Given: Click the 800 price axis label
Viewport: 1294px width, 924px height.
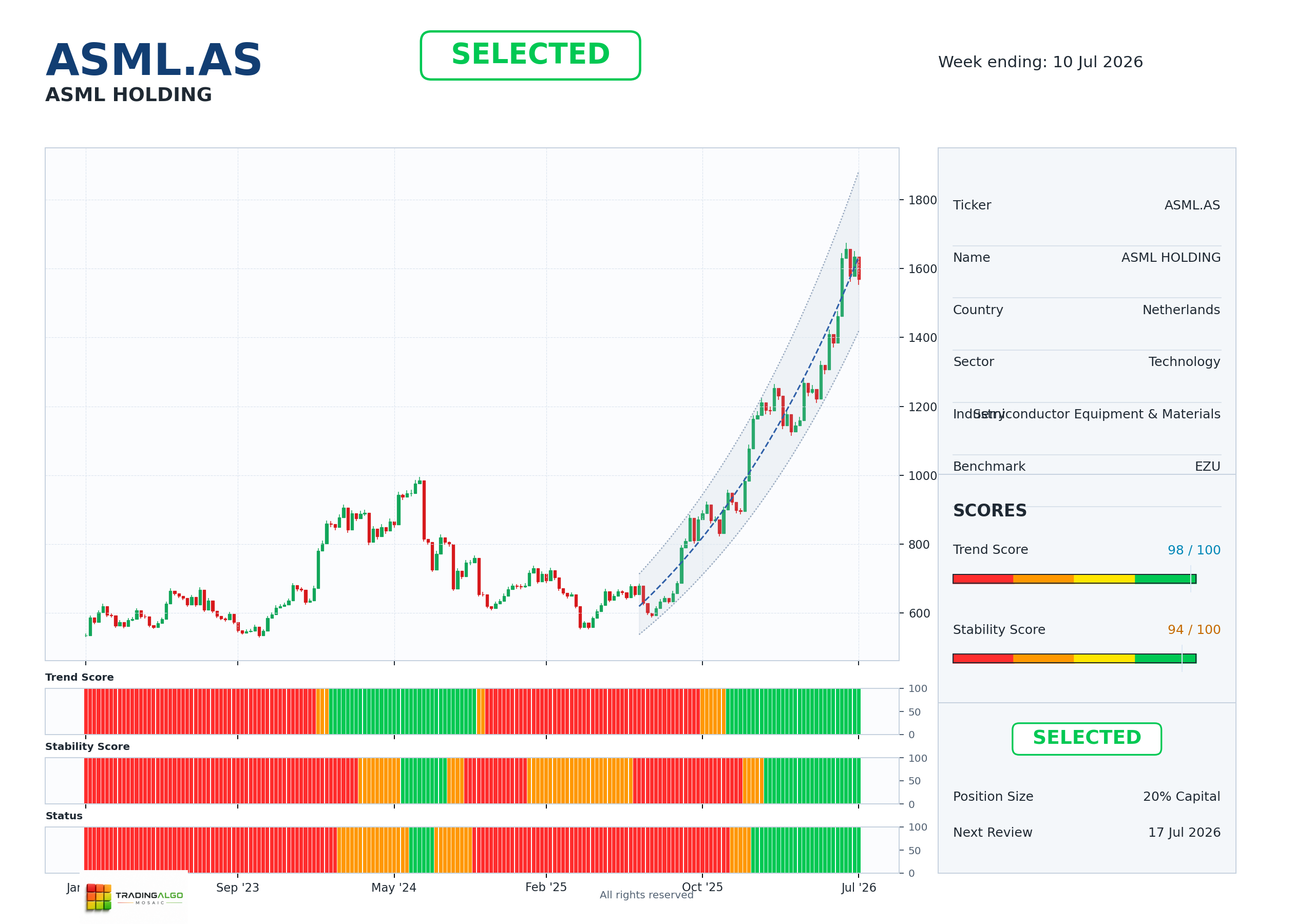Looking at the screenshot, I should tap(919, 545).
